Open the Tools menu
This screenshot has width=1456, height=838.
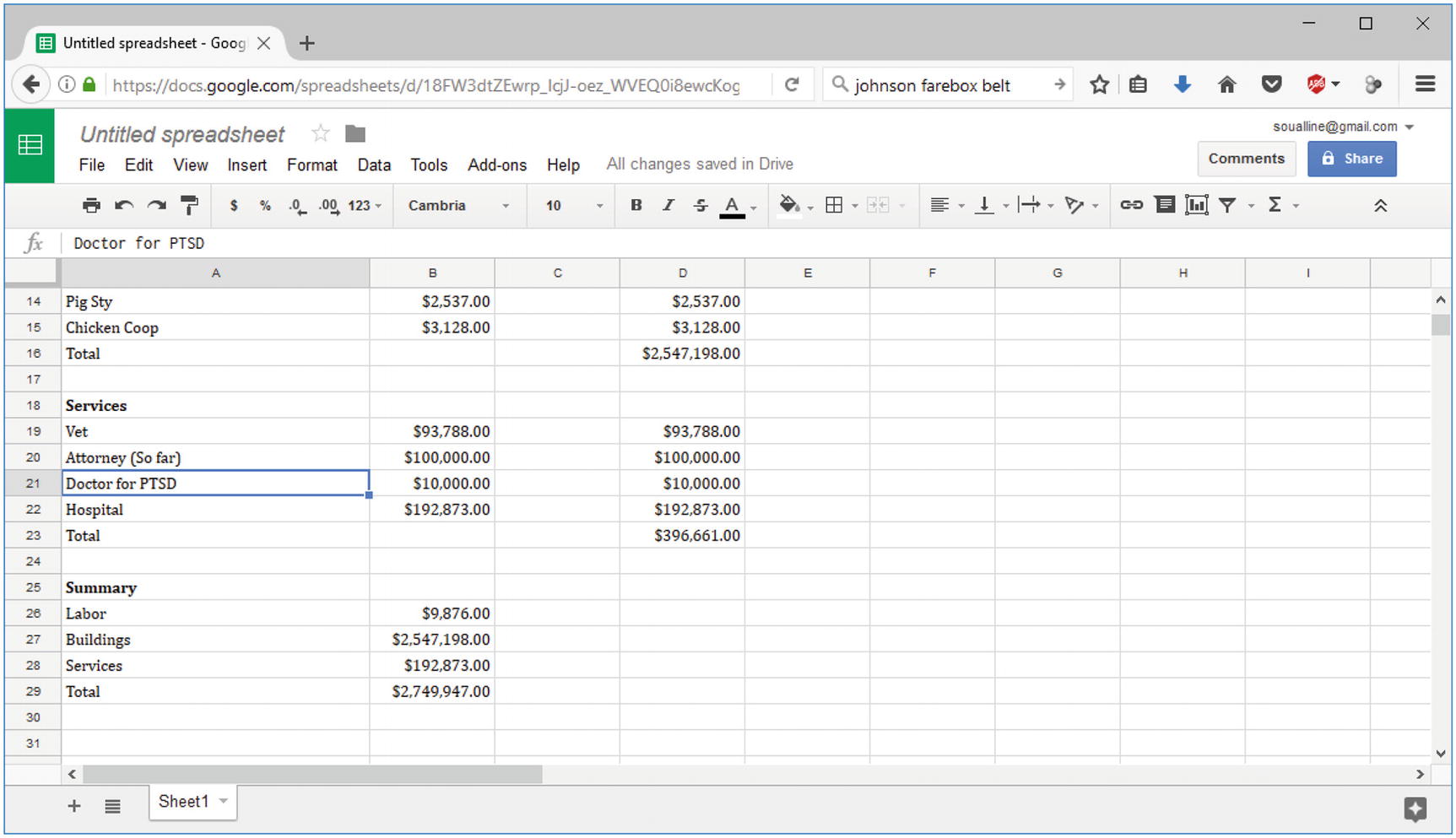click(x=429, y=165)
